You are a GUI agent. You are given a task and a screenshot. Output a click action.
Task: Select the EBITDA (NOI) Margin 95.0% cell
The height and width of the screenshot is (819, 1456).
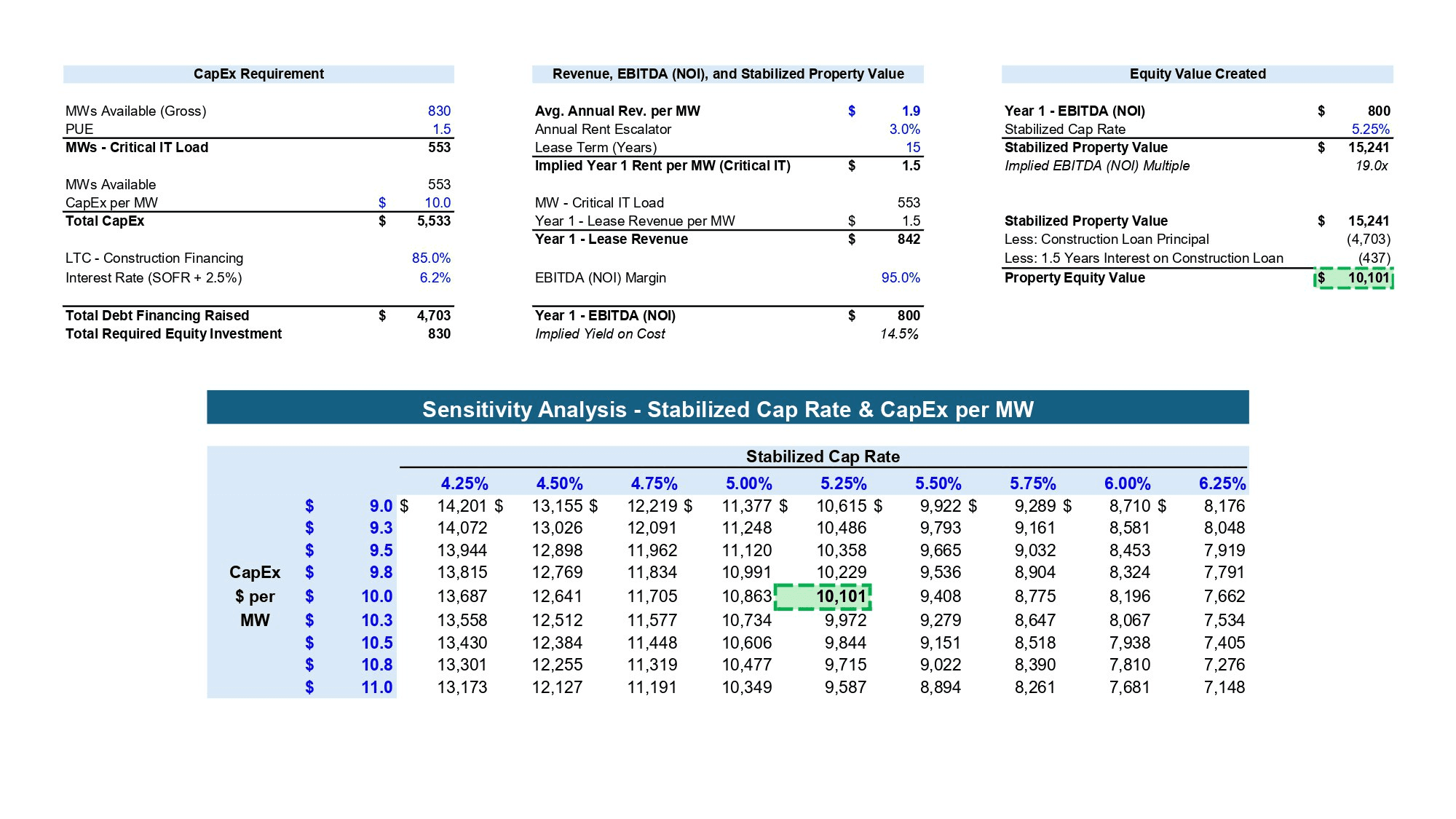[900, 277]
